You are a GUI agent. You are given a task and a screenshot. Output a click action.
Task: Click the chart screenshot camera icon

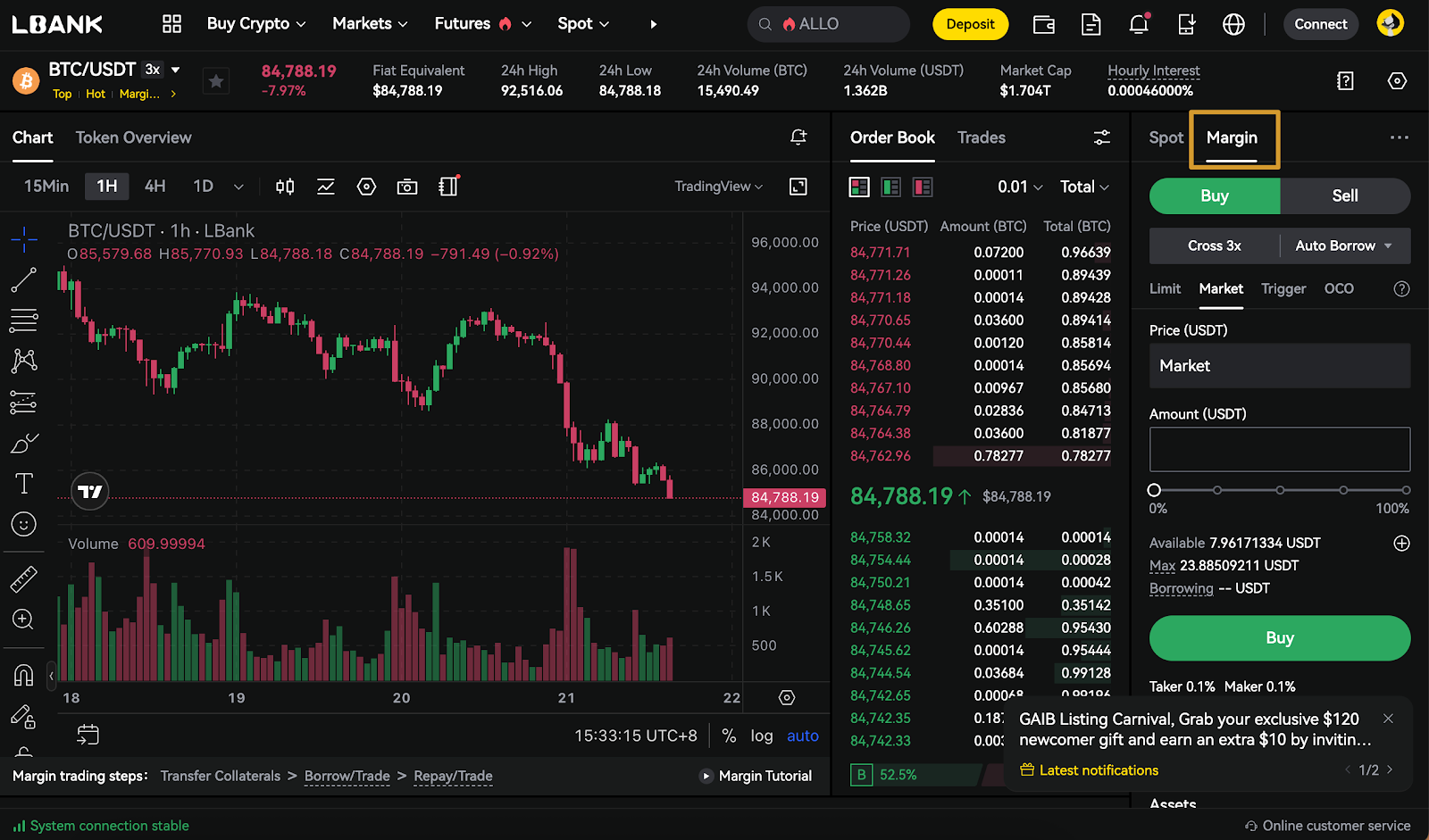point(407,187)
